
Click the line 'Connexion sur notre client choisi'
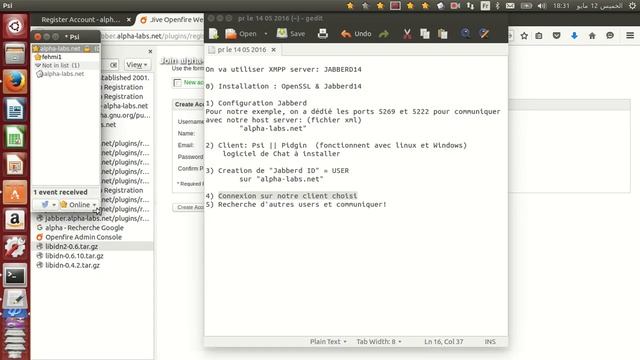[x=287, y=196]
